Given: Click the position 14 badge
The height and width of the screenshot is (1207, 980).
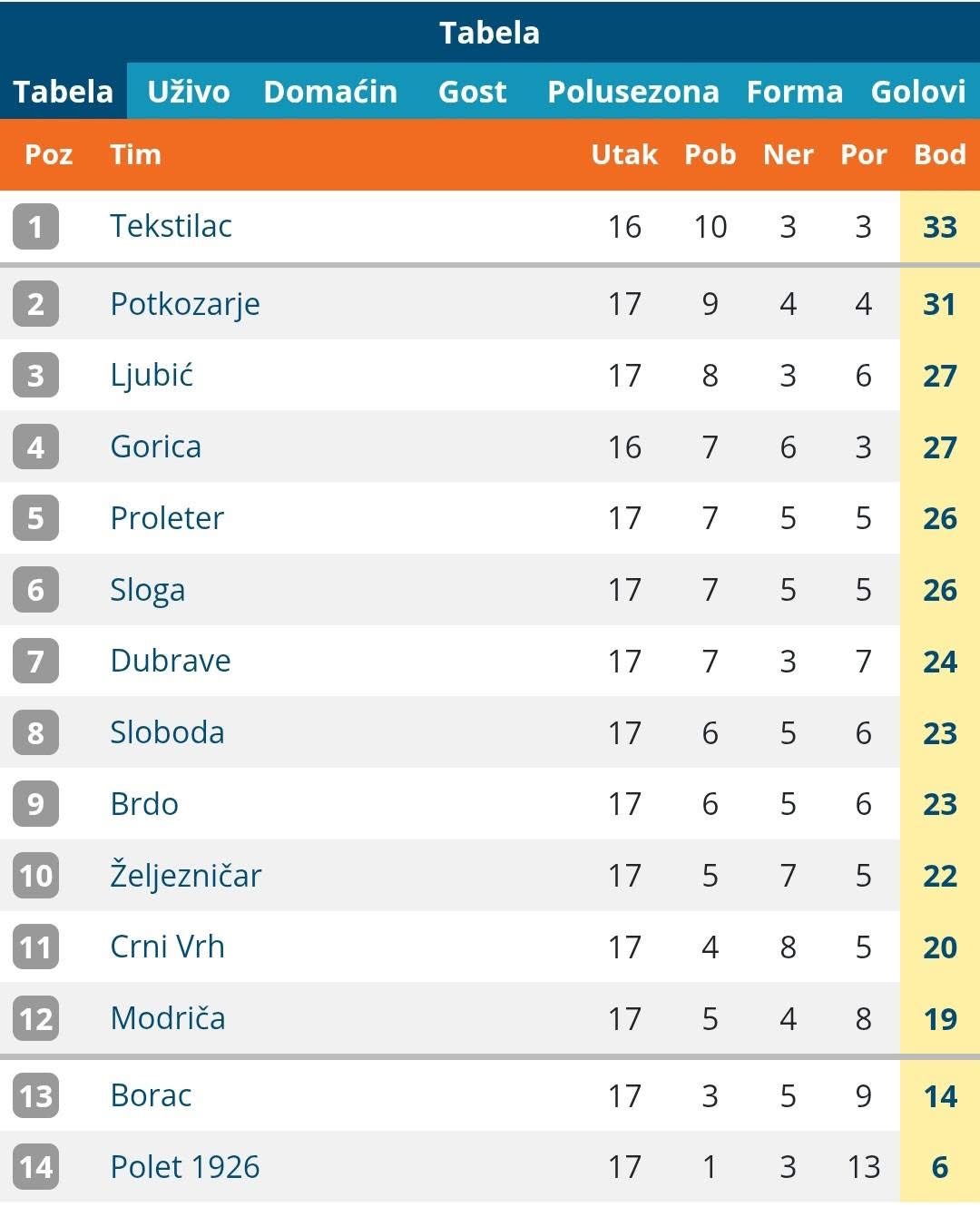Looking at the screenshot, I should point(35,1167).
